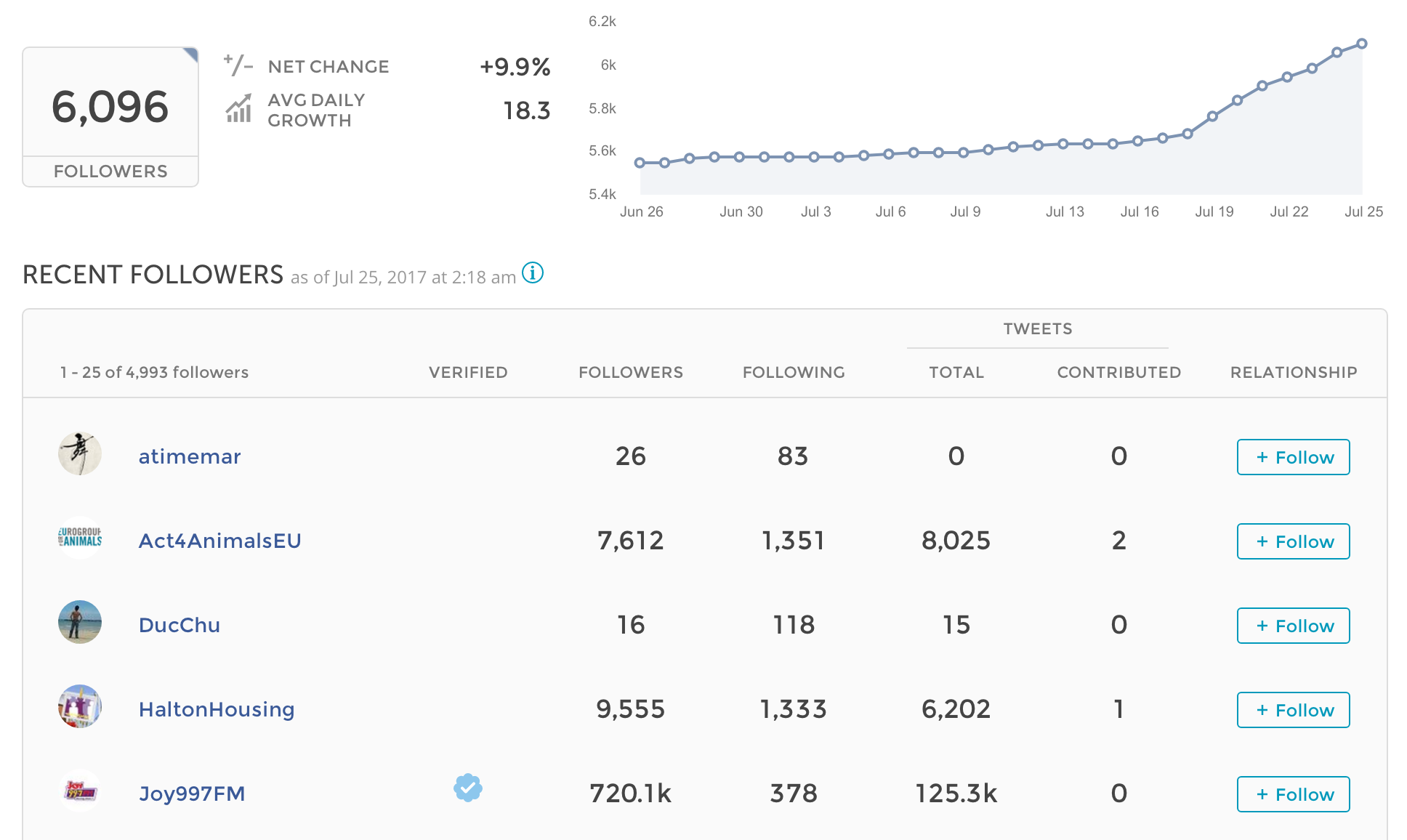Open atimemar's profile avatar

80,453
